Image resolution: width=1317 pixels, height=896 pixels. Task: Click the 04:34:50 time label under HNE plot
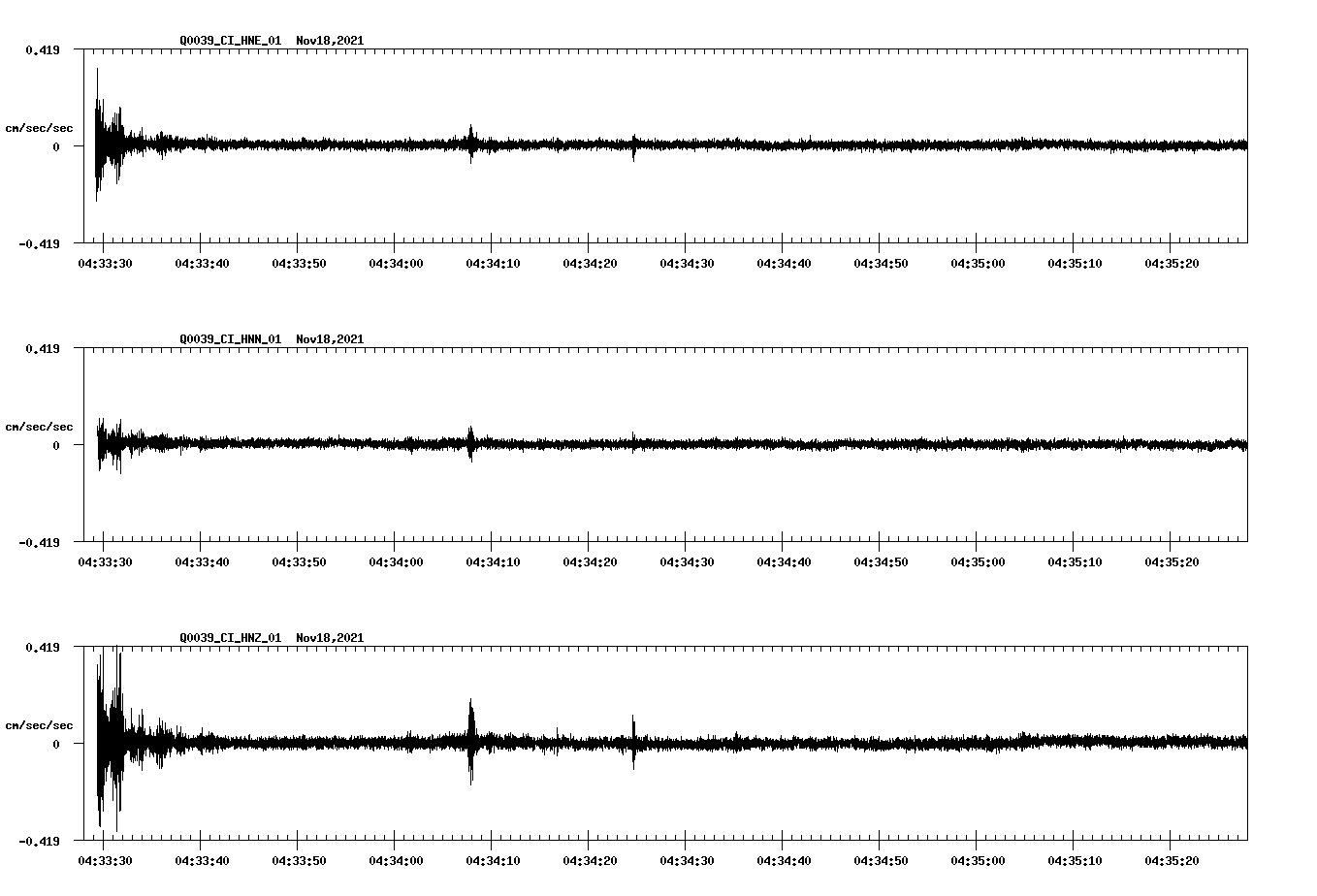click(x=881, y=264)
